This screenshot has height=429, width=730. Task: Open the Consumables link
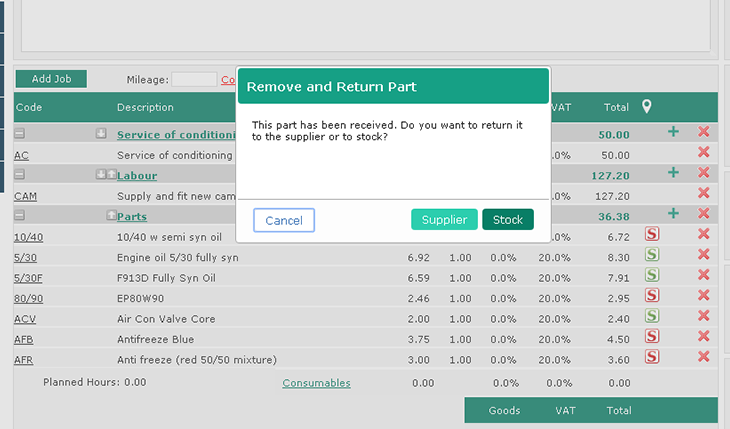pos(316,382)
